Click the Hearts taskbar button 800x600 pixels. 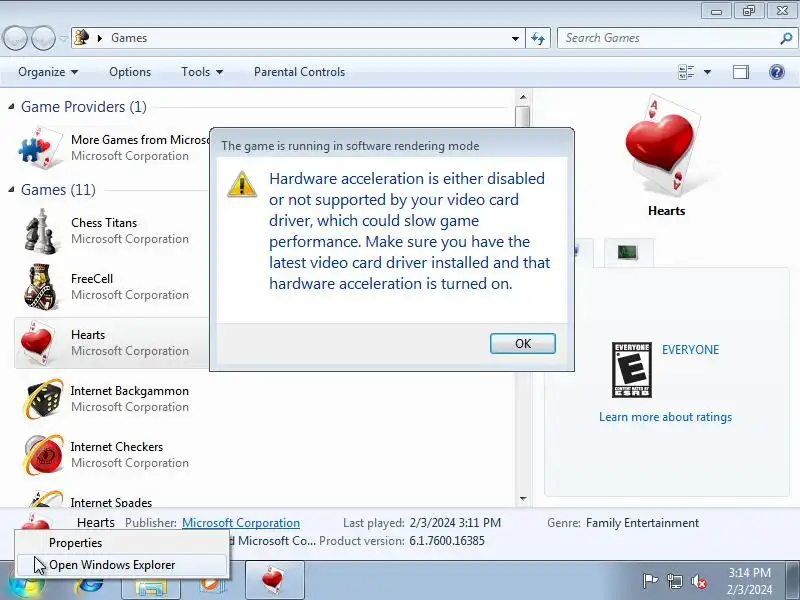click(x=274, y=580)
